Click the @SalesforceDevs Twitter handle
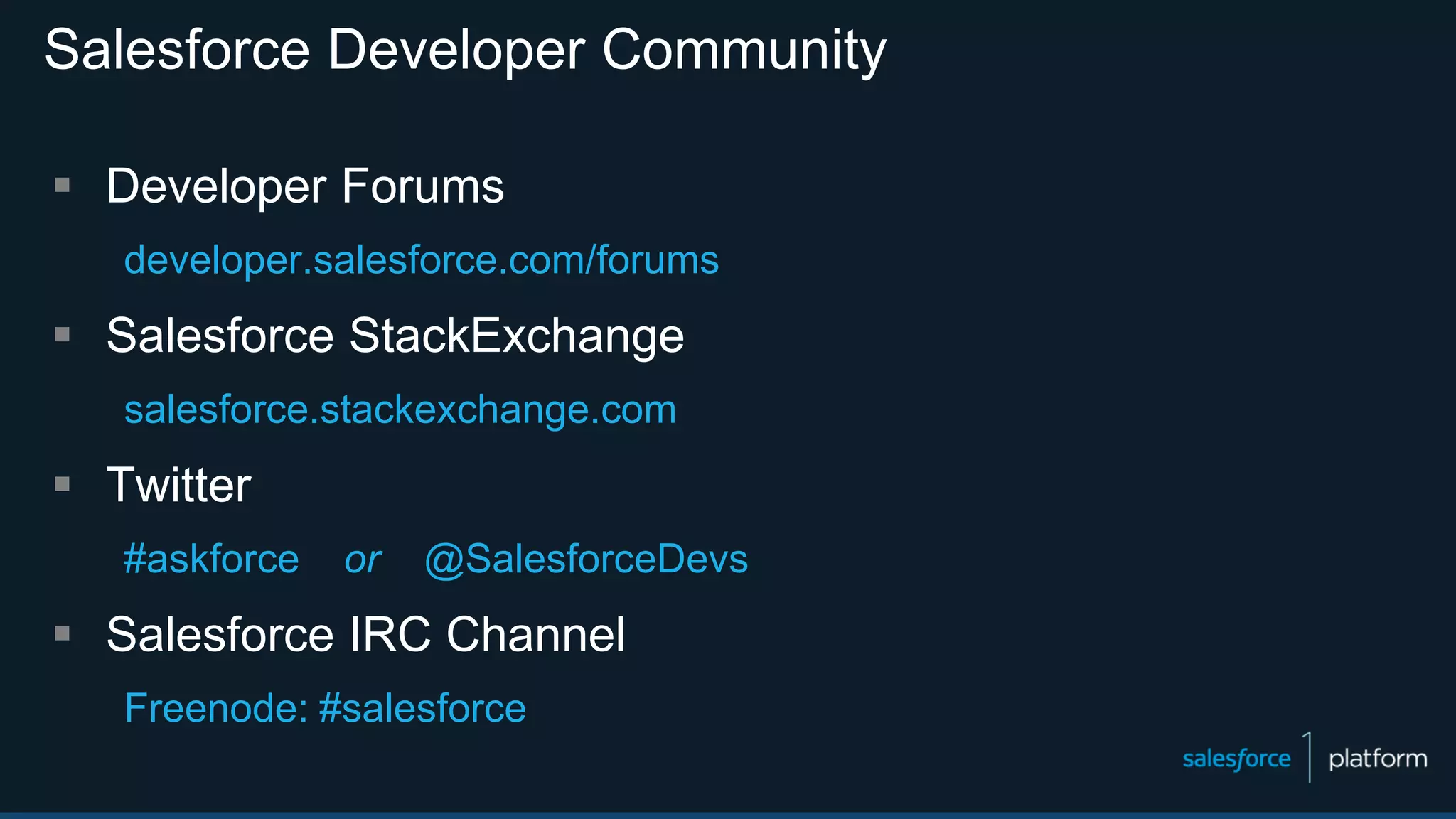This screenshot has height=819, width=1456. pos(587,559)
